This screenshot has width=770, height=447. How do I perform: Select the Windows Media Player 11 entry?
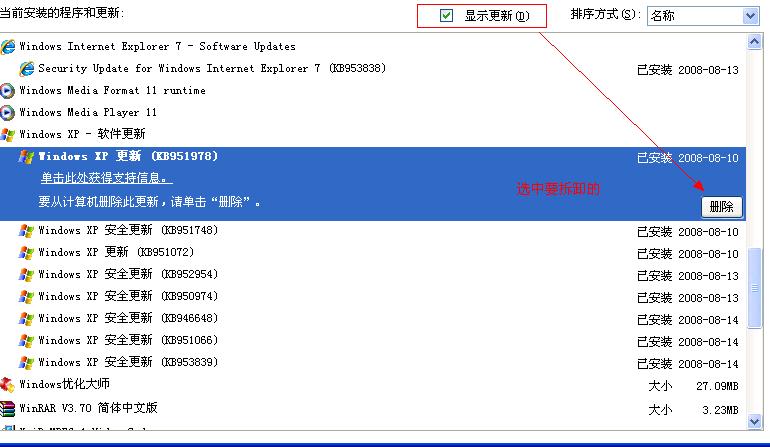(88, 112)
